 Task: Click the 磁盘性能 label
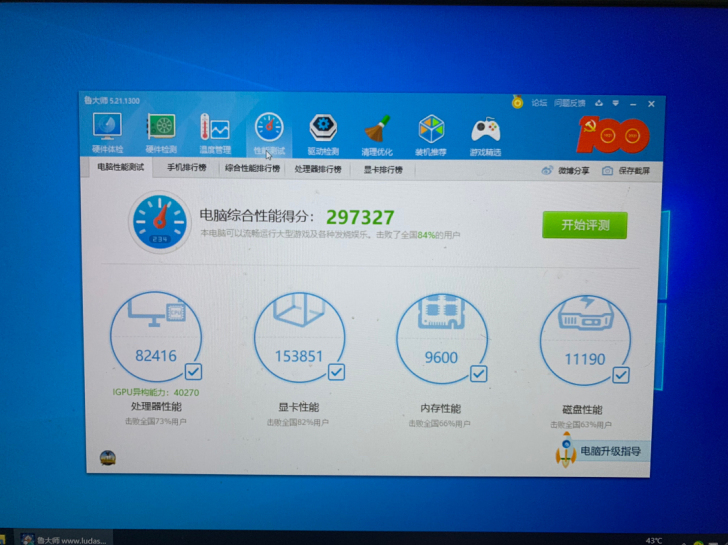click(582, 410)
